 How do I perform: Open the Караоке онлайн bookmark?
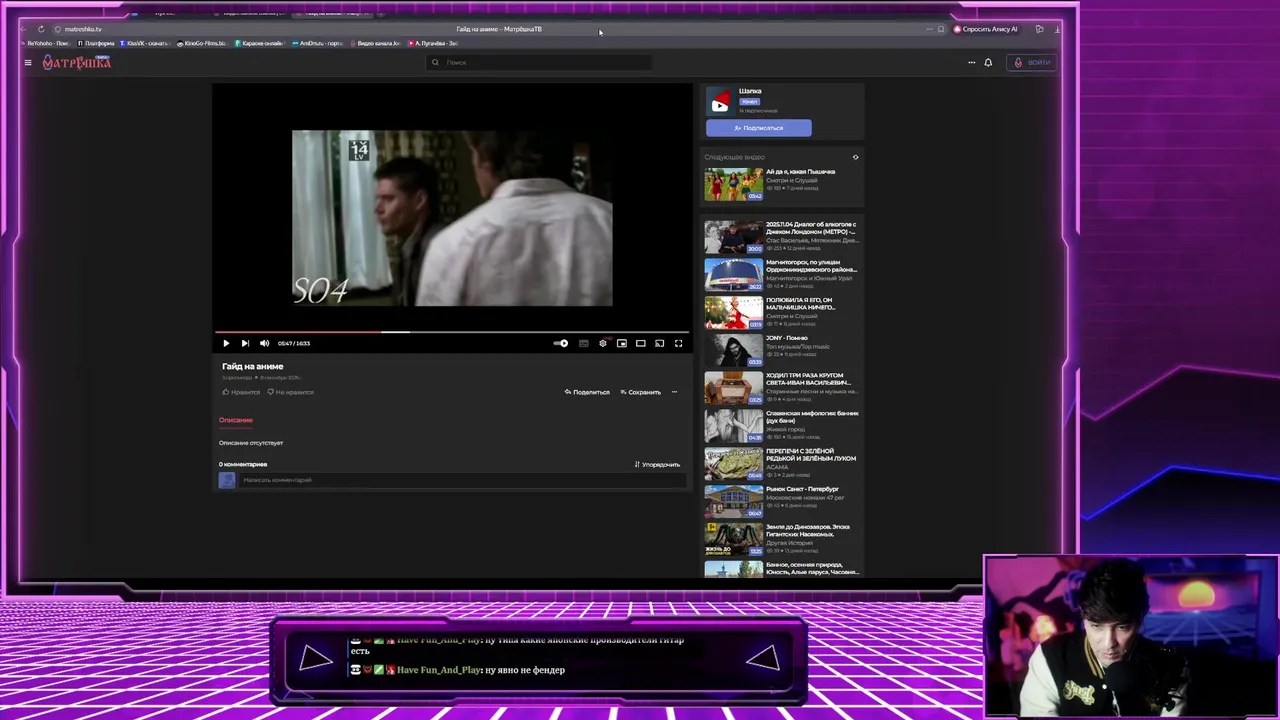(259, 43)
